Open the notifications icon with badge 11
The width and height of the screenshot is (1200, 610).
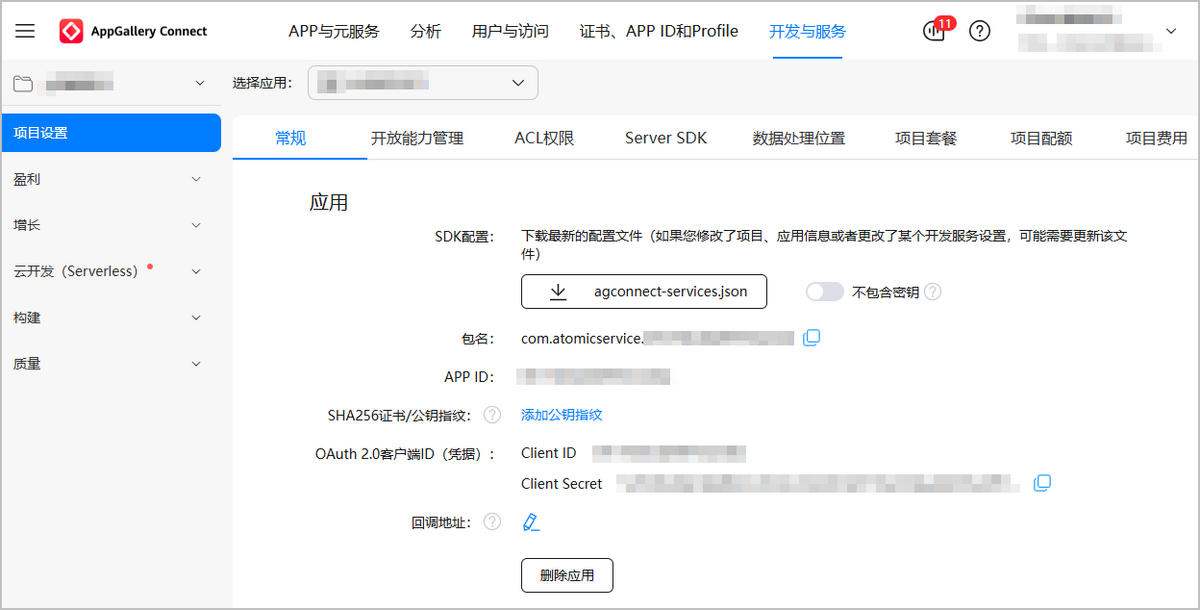[x=934, y=31]
